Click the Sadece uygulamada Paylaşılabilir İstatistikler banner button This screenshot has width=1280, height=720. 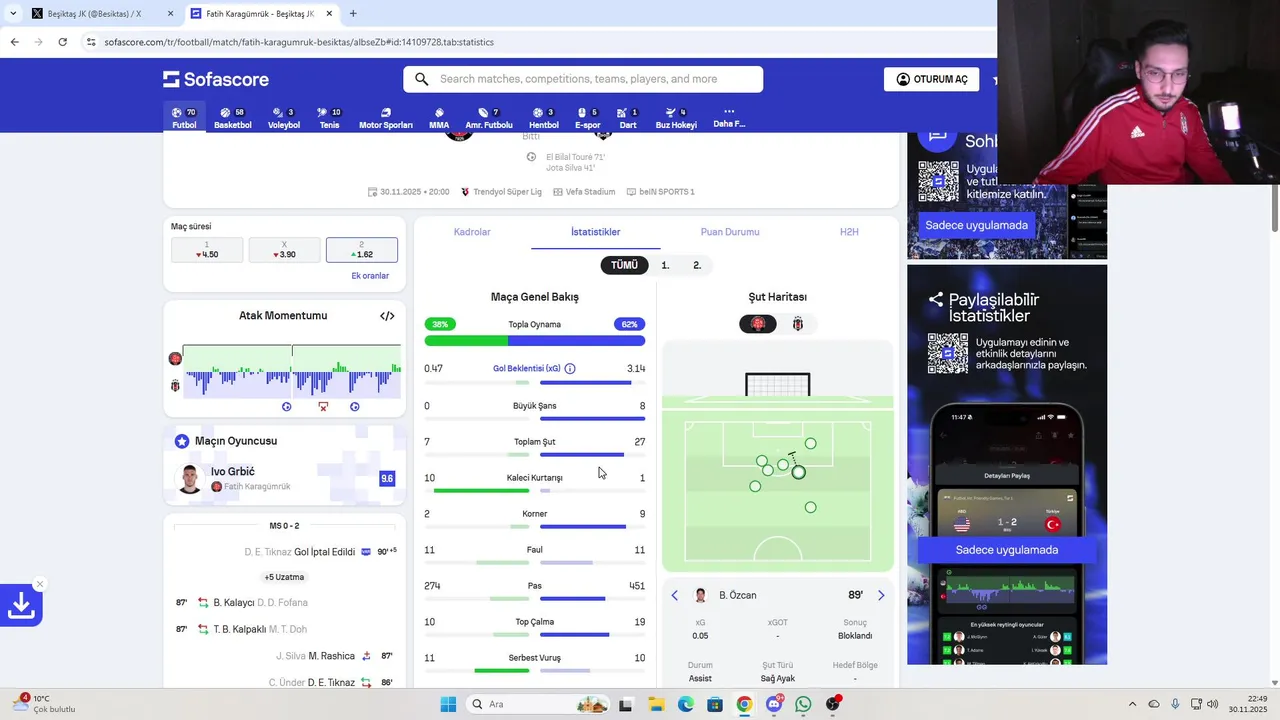[x=1006, y=549]
